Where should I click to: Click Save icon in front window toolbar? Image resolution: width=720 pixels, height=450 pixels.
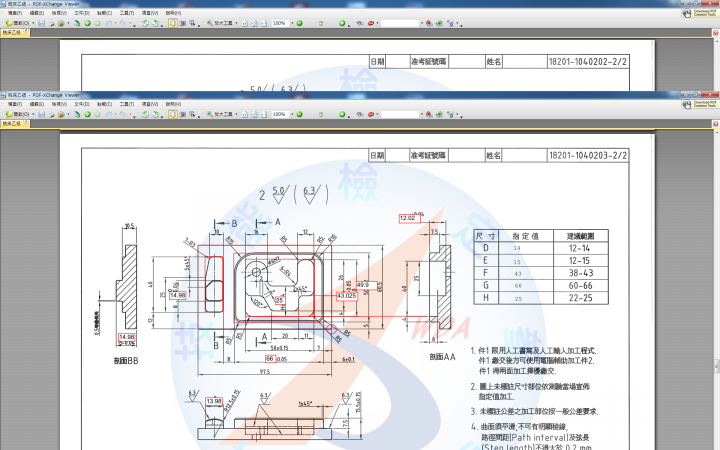41,114
